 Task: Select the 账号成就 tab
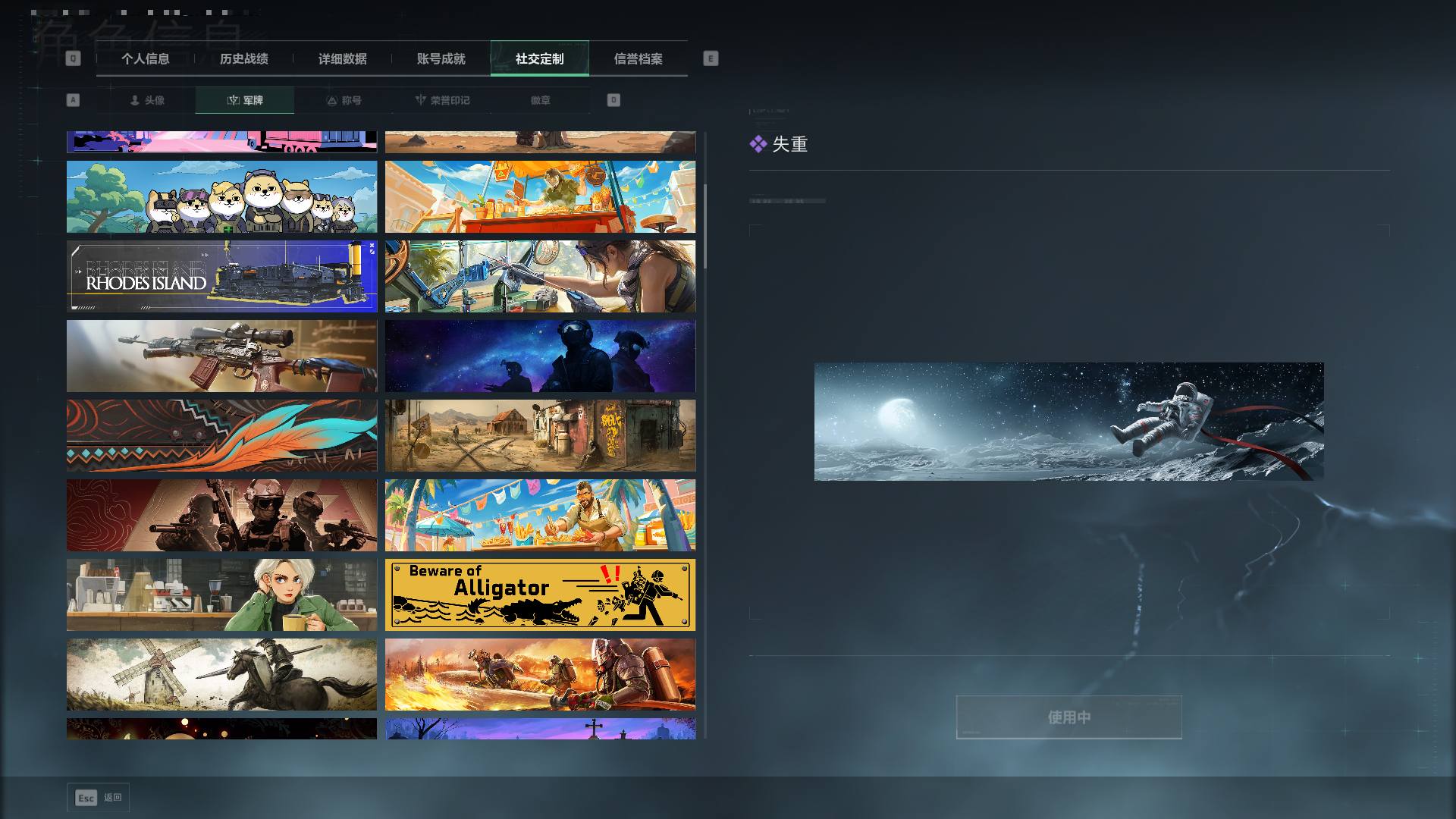pos(441,58)
